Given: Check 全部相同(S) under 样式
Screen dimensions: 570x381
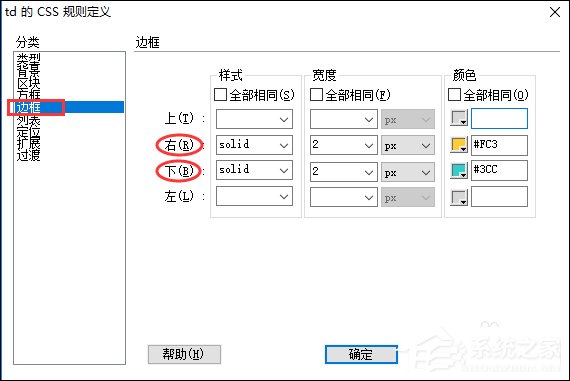Looking at the screenshot, I should tap(220, 95).
